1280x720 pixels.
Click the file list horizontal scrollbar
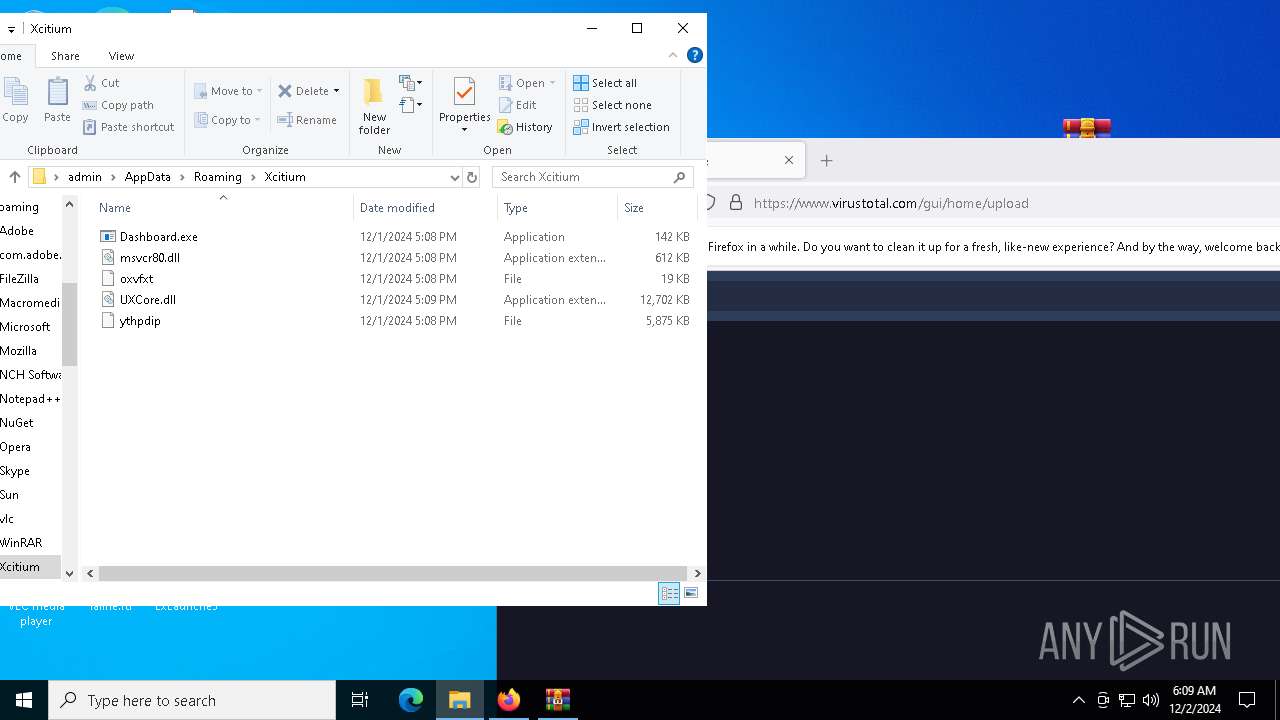pos(394,574)
